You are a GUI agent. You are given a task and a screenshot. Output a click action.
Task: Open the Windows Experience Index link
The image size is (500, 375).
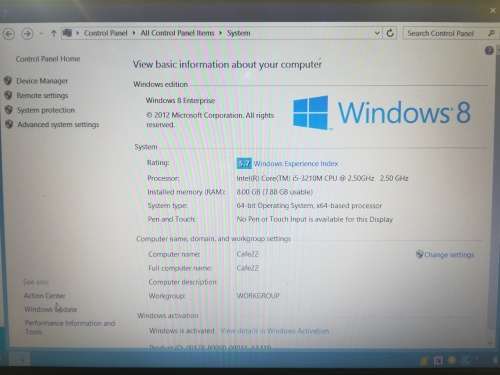click(296, 164)
